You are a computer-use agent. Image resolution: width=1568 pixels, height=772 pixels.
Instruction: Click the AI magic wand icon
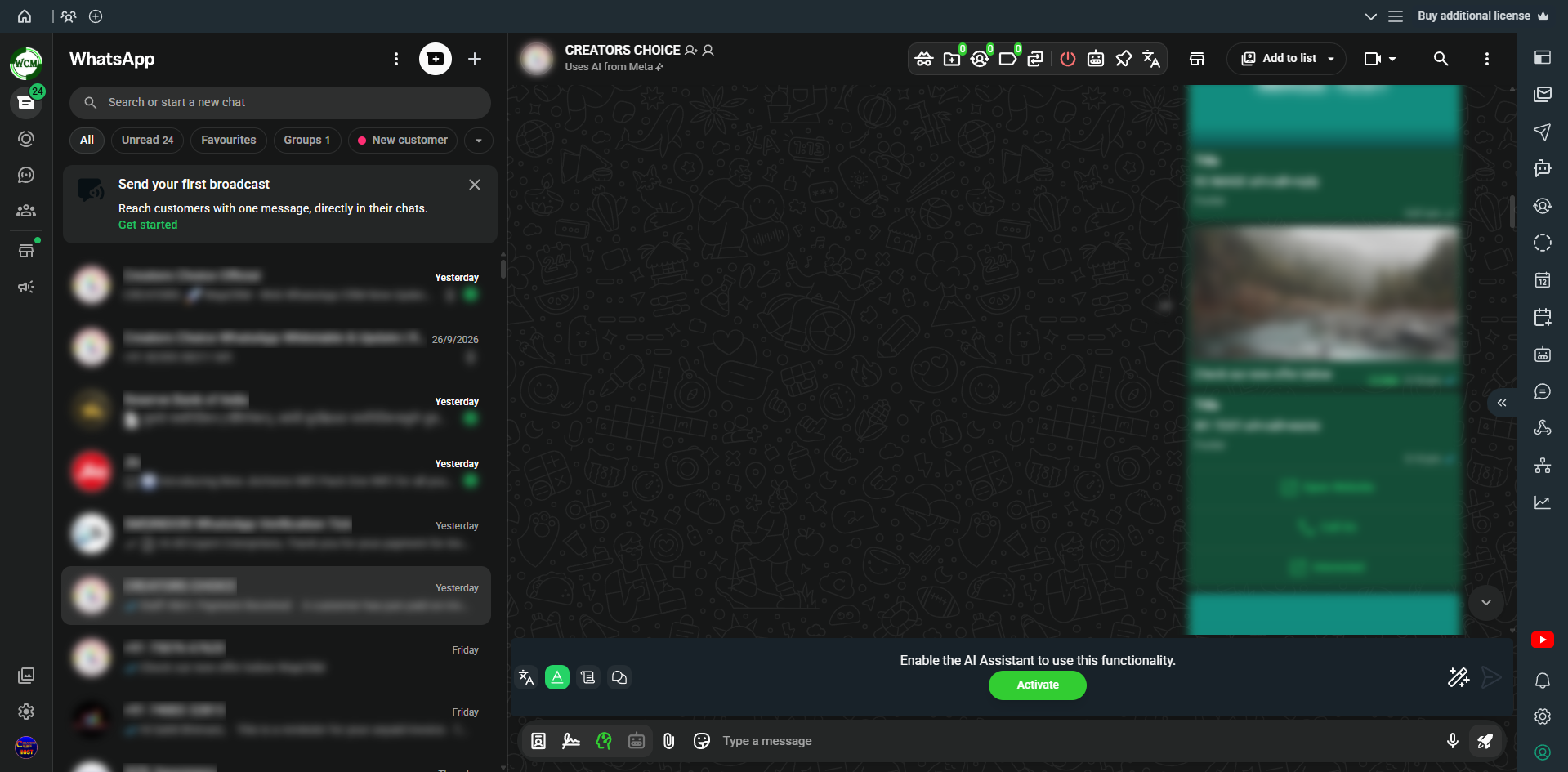pos(1459,677)
